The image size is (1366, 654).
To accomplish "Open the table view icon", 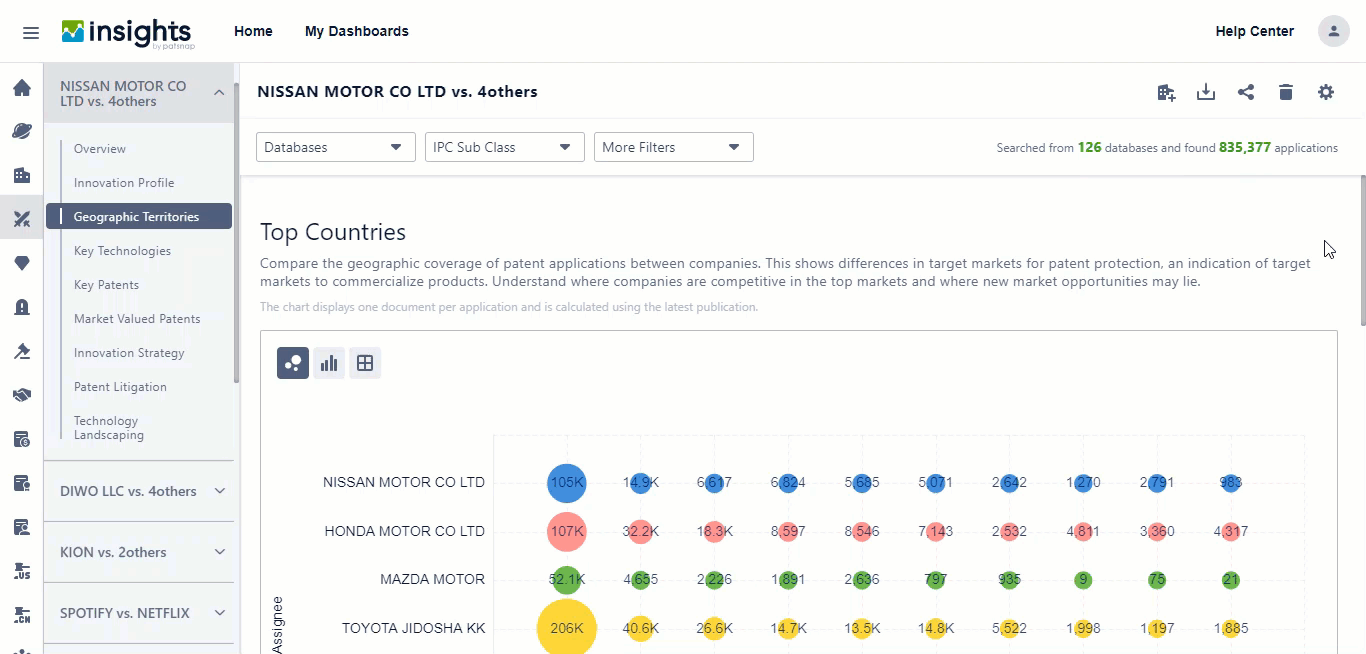I will point(365,362).
